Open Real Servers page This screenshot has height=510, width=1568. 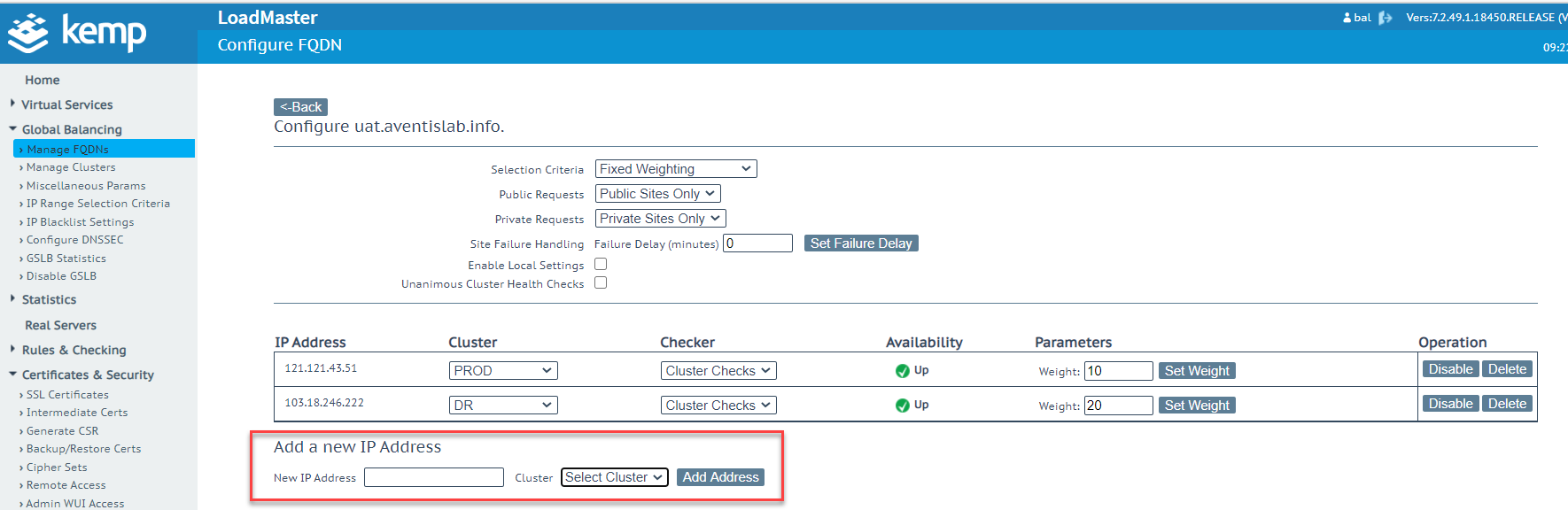tap(60, 325)
